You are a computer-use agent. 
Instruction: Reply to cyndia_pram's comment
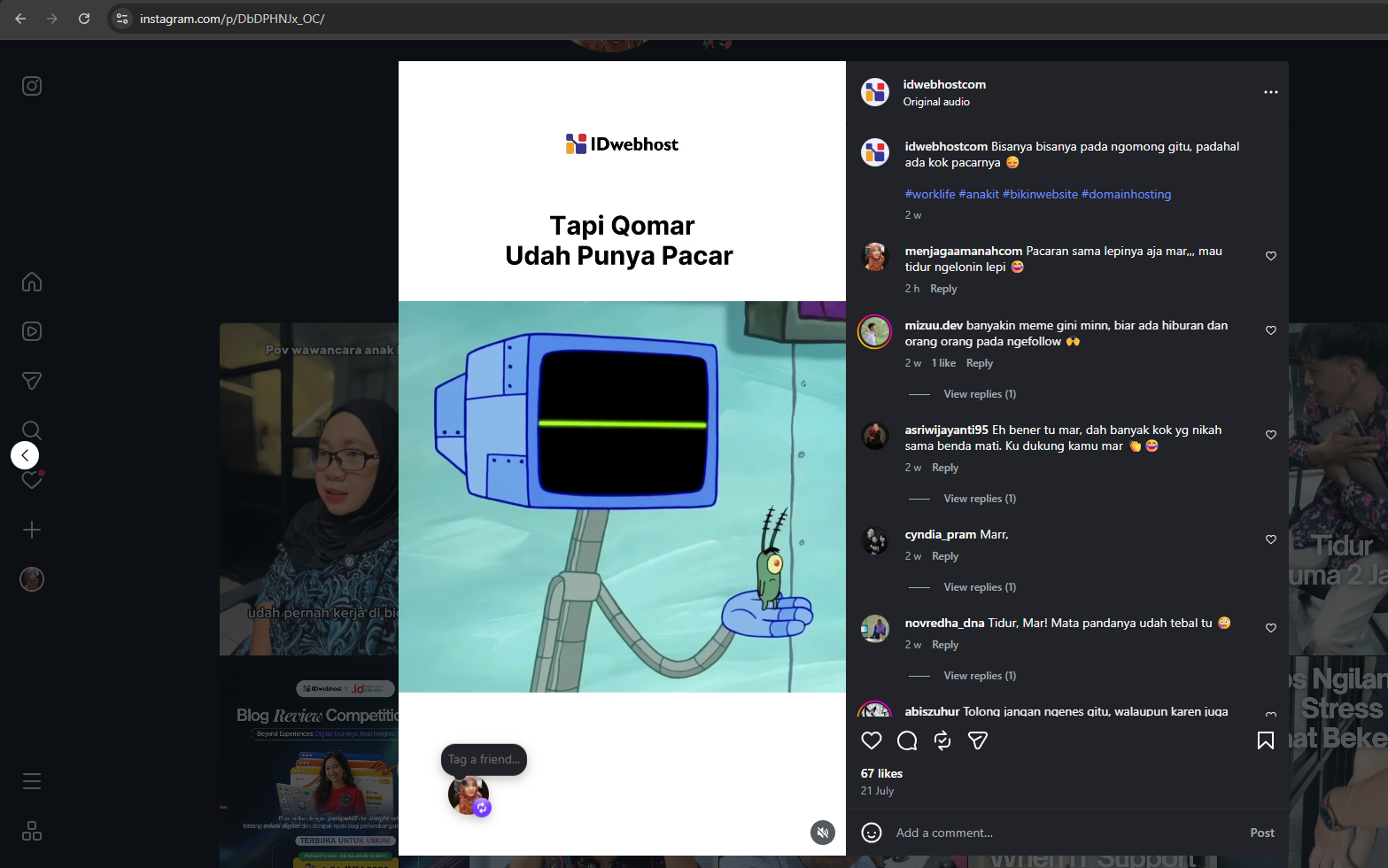945,556
